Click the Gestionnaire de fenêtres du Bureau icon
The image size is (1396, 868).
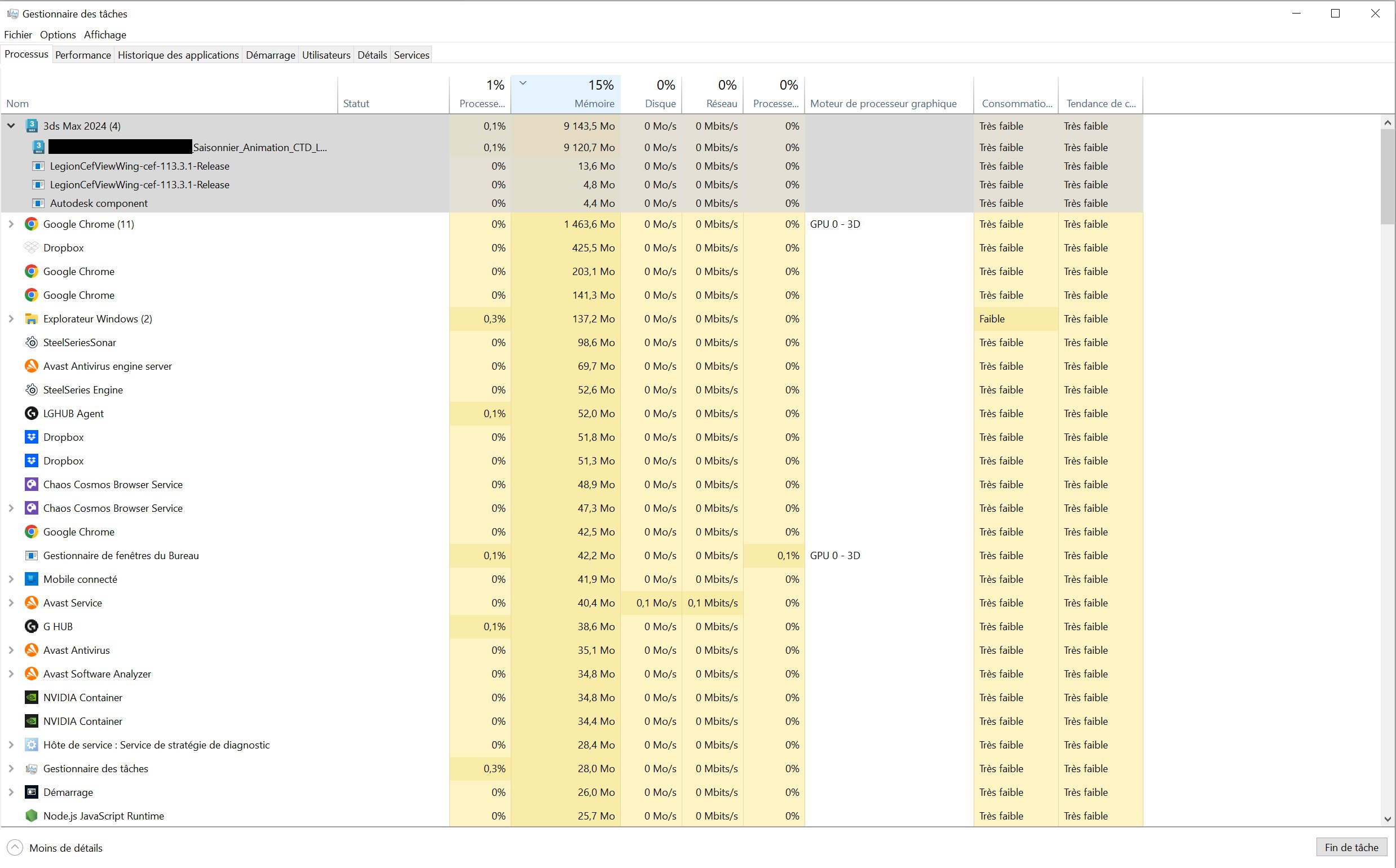(x=32, y=556)
